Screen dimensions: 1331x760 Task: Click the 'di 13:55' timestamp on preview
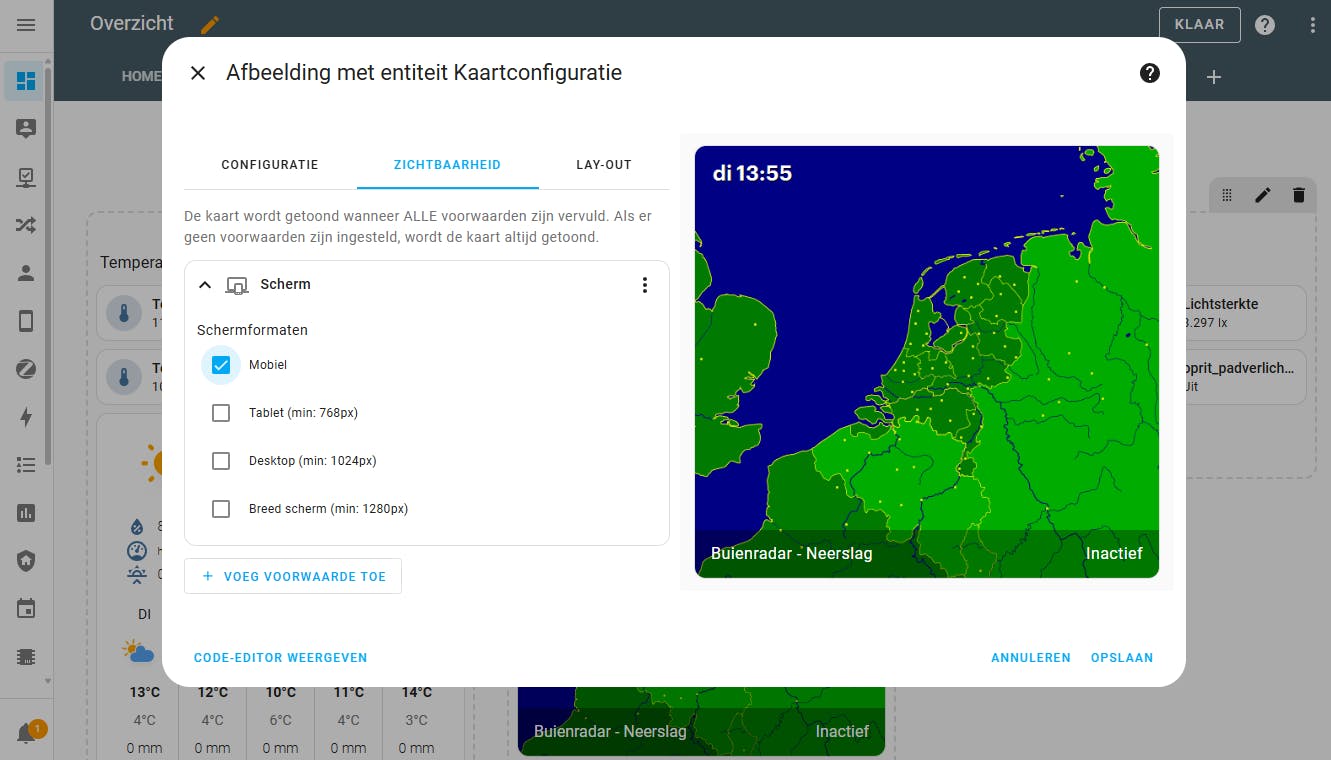point(752,173)
